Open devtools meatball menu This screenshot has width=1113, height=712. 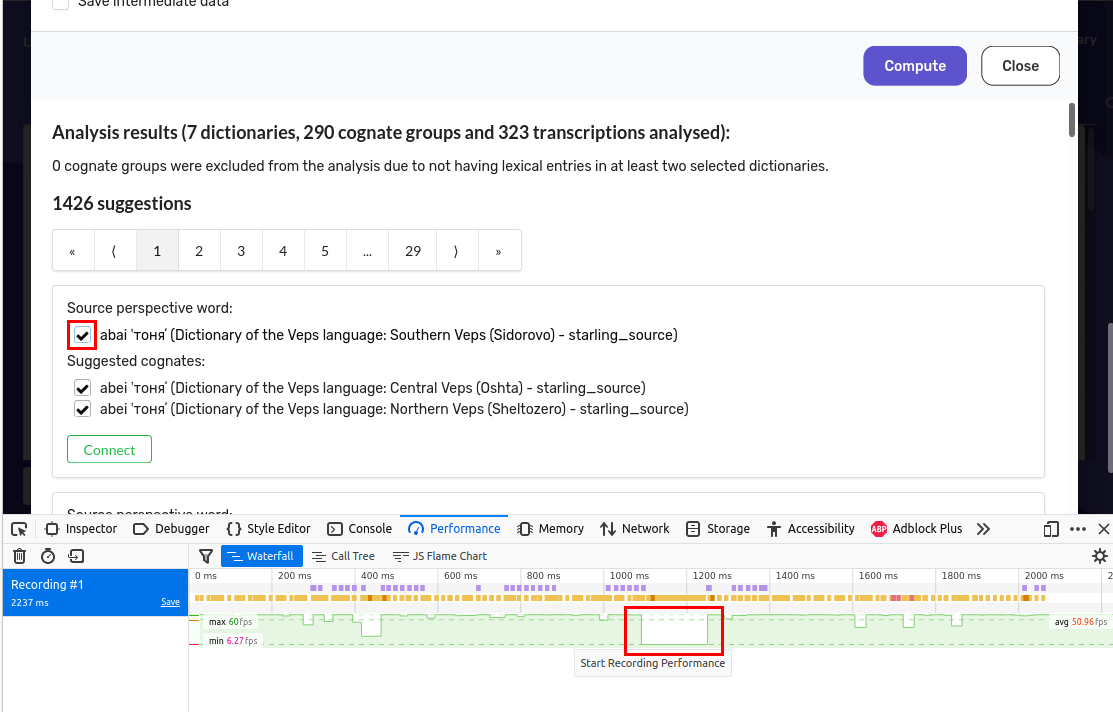(x=1078, y=528)
